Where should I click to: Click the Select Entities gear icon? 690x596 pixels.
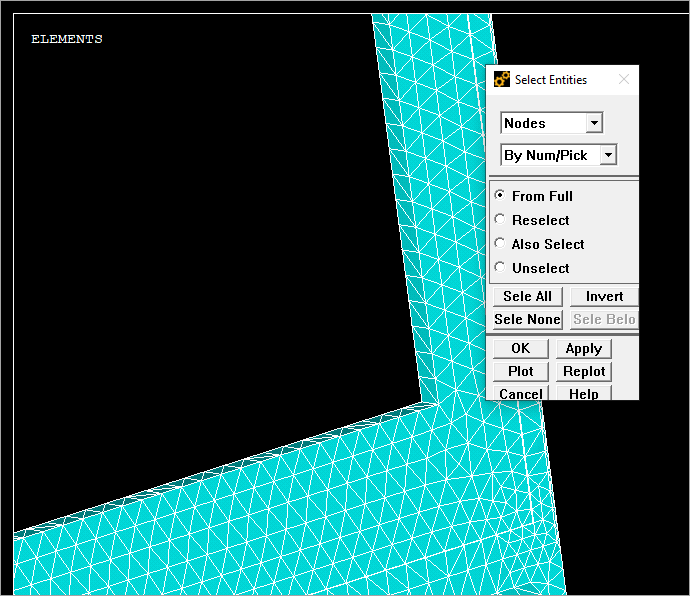pyautogui.click(x=502, y=79)
